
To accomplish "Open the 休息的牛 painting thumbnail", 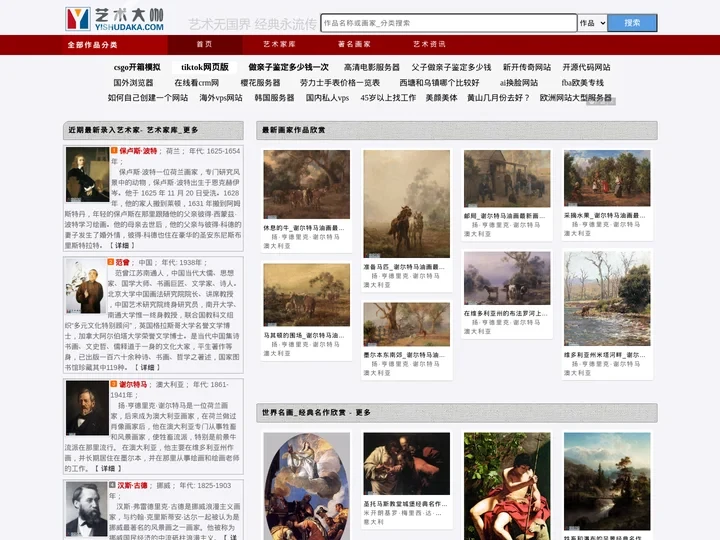I will coord(306,184).
